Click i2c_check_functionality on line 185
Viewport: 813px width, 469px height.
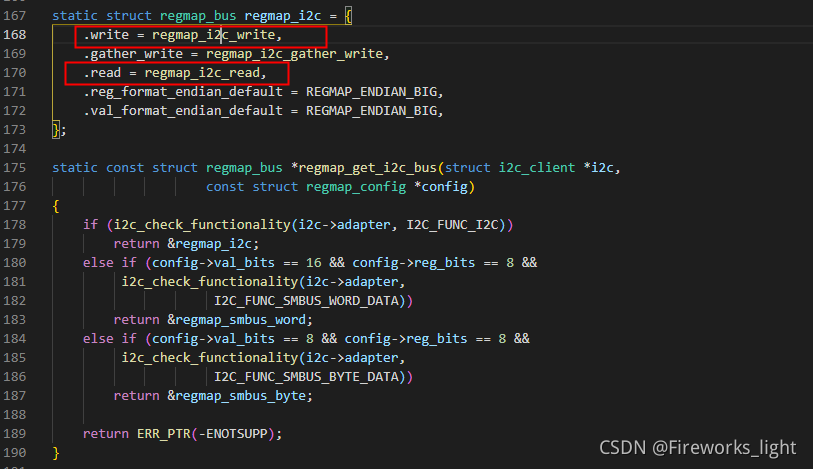click(x=210, y=358)
